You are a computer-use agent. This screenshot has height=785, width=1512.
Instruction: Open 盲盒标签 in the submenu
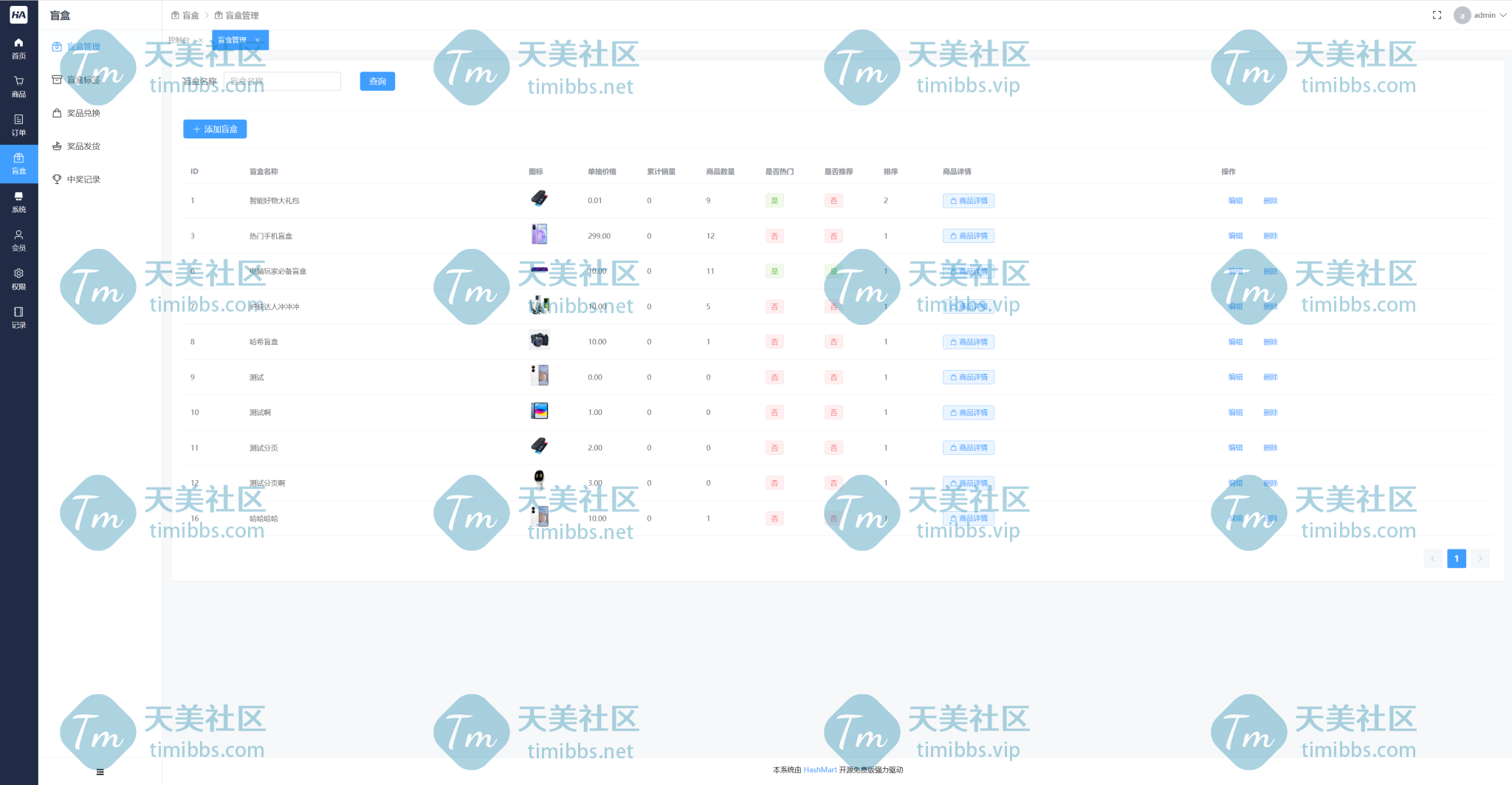(83, 80)
